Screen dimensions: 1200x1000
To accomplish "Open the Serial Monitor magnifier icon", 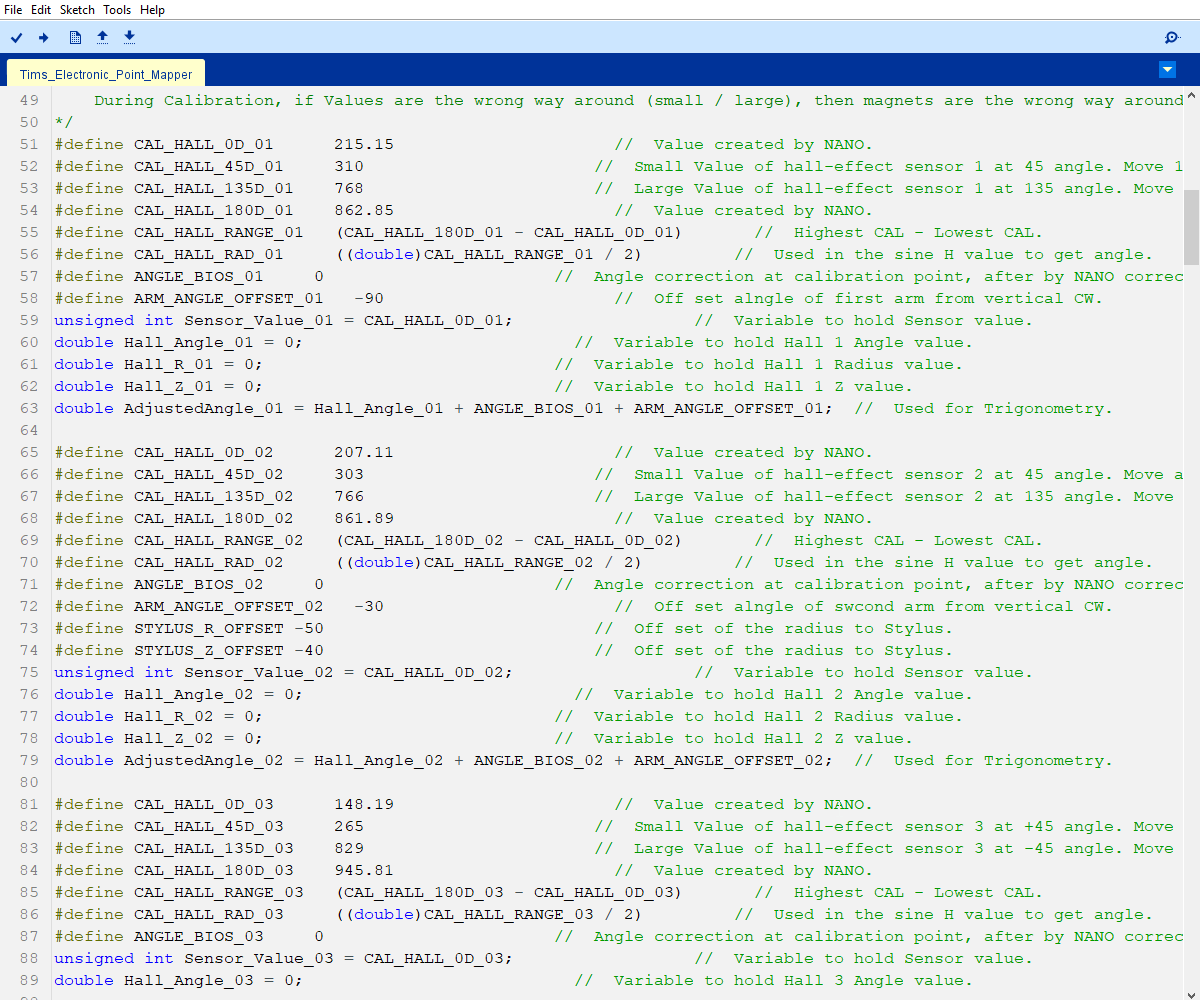I will (x=1171, y=37).
